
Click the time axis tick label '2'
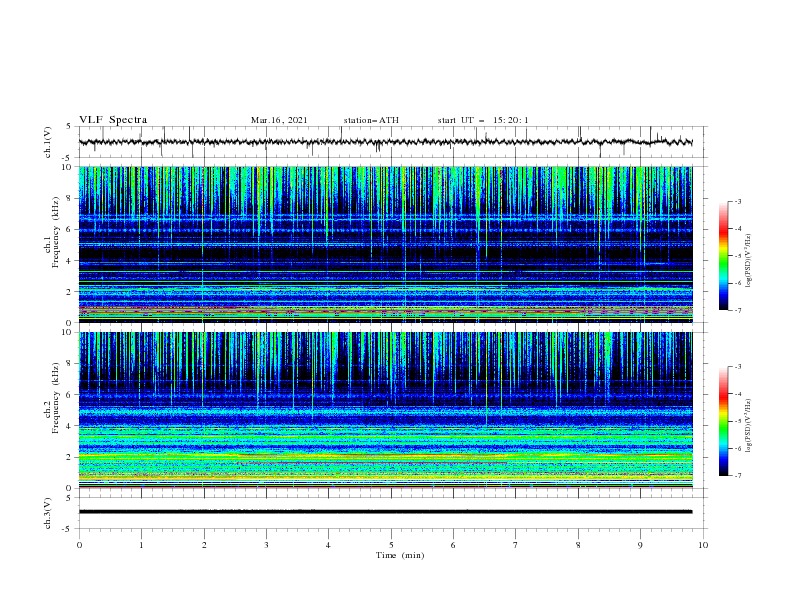[x=204, y=545]
